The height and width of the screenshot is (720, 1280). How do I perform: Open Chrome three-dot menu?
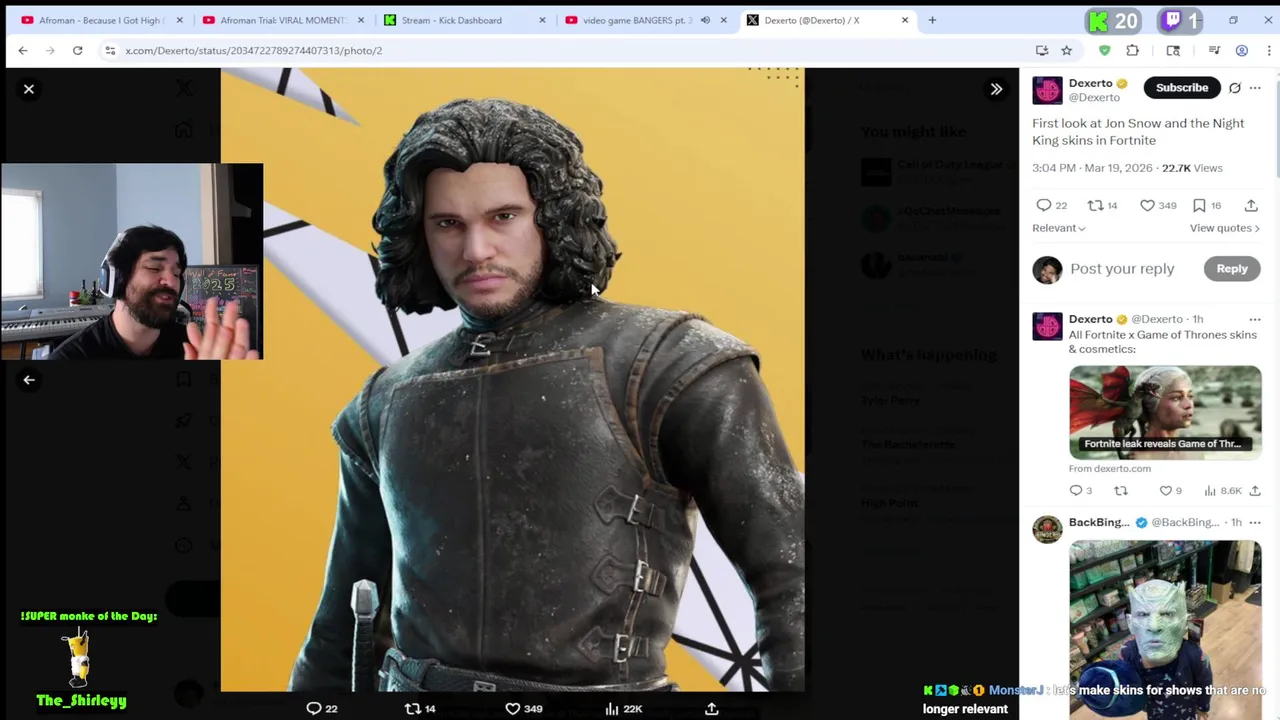(1268, 50)
